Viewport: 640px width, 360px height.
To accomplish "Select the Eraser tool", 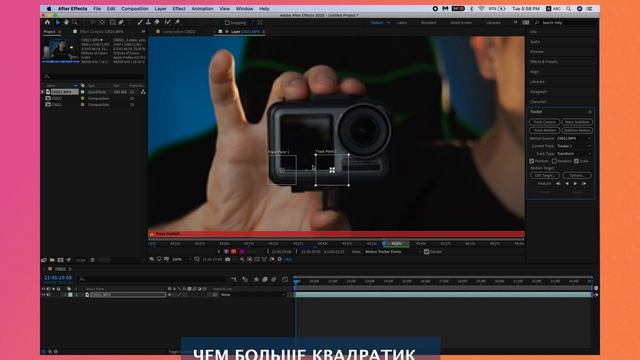I will (157, 22).
